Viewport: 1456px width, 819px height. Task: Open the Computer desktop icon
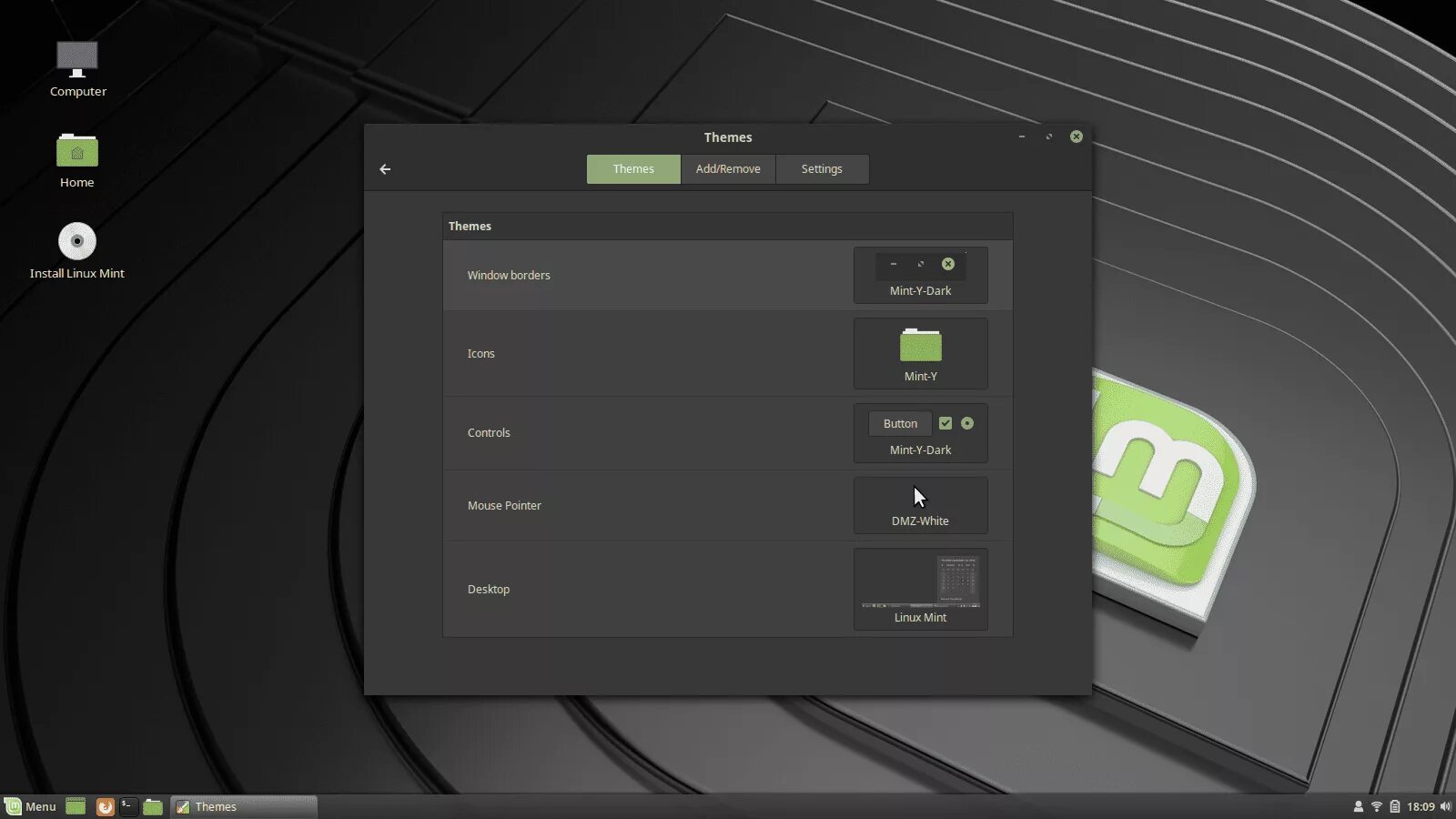click(77, 69)
